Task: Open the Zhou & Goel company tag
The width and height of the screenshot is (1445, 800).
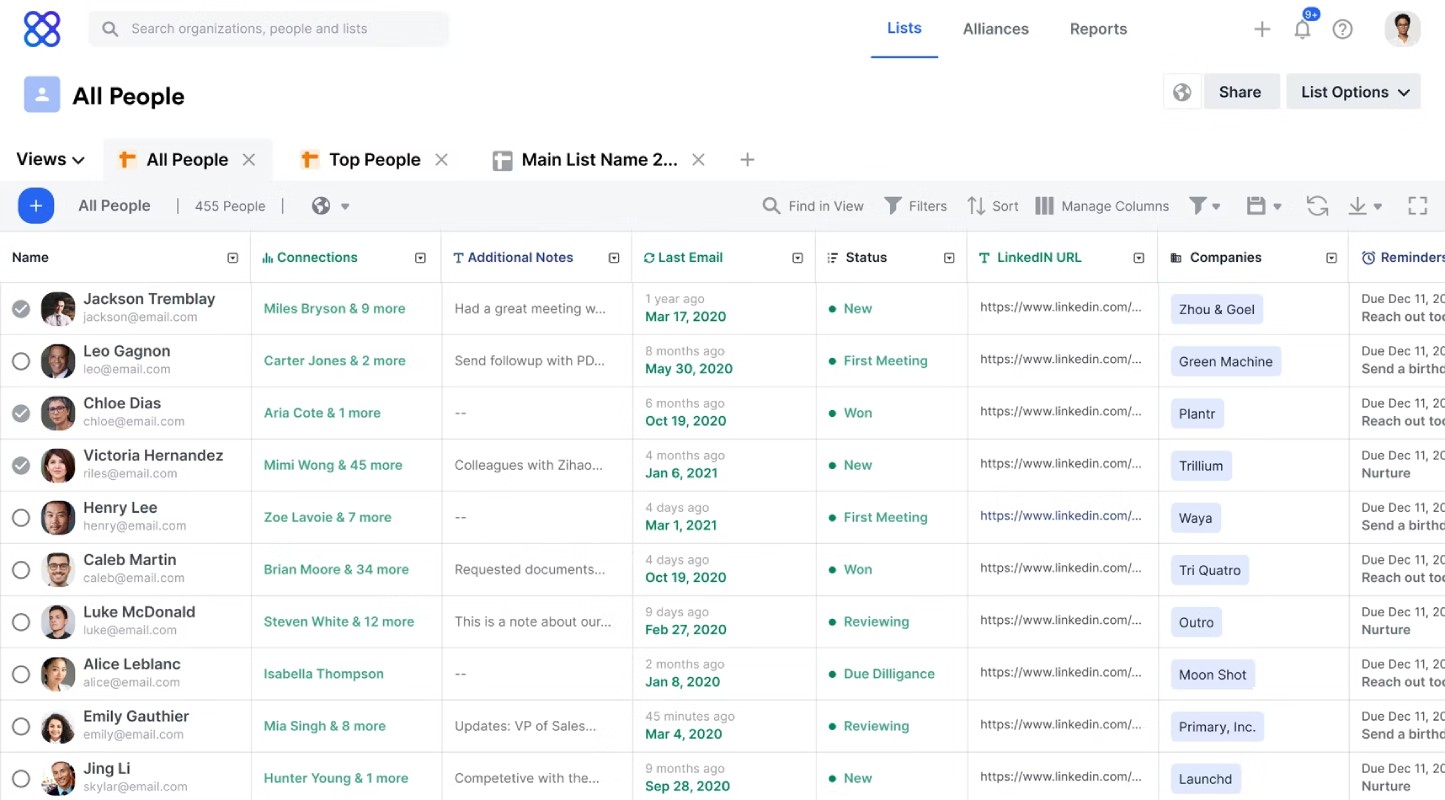Action: click(x=1217, y=310)
